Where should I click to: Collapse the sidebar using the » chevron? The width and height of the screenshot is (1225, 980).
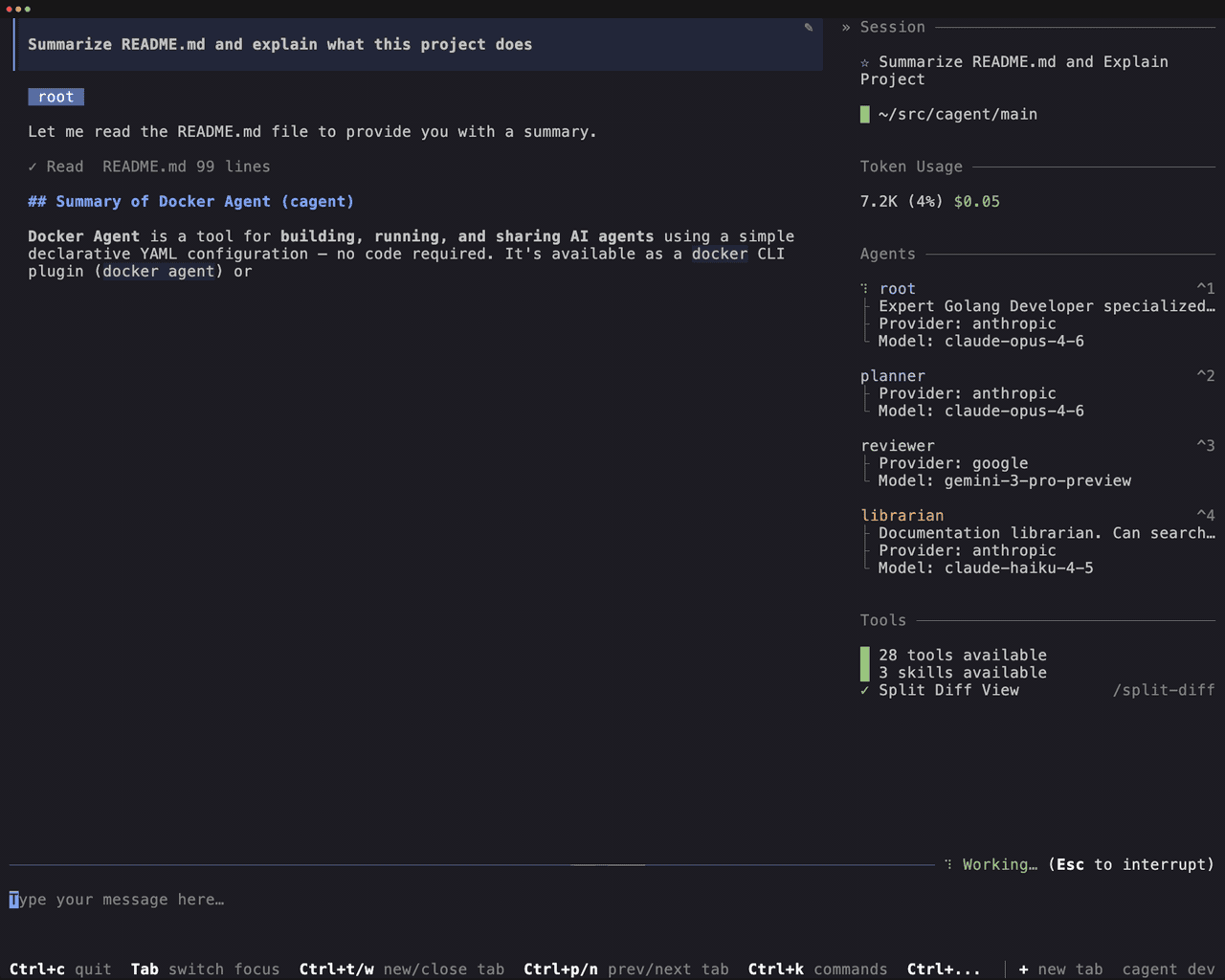click(846, 28)
